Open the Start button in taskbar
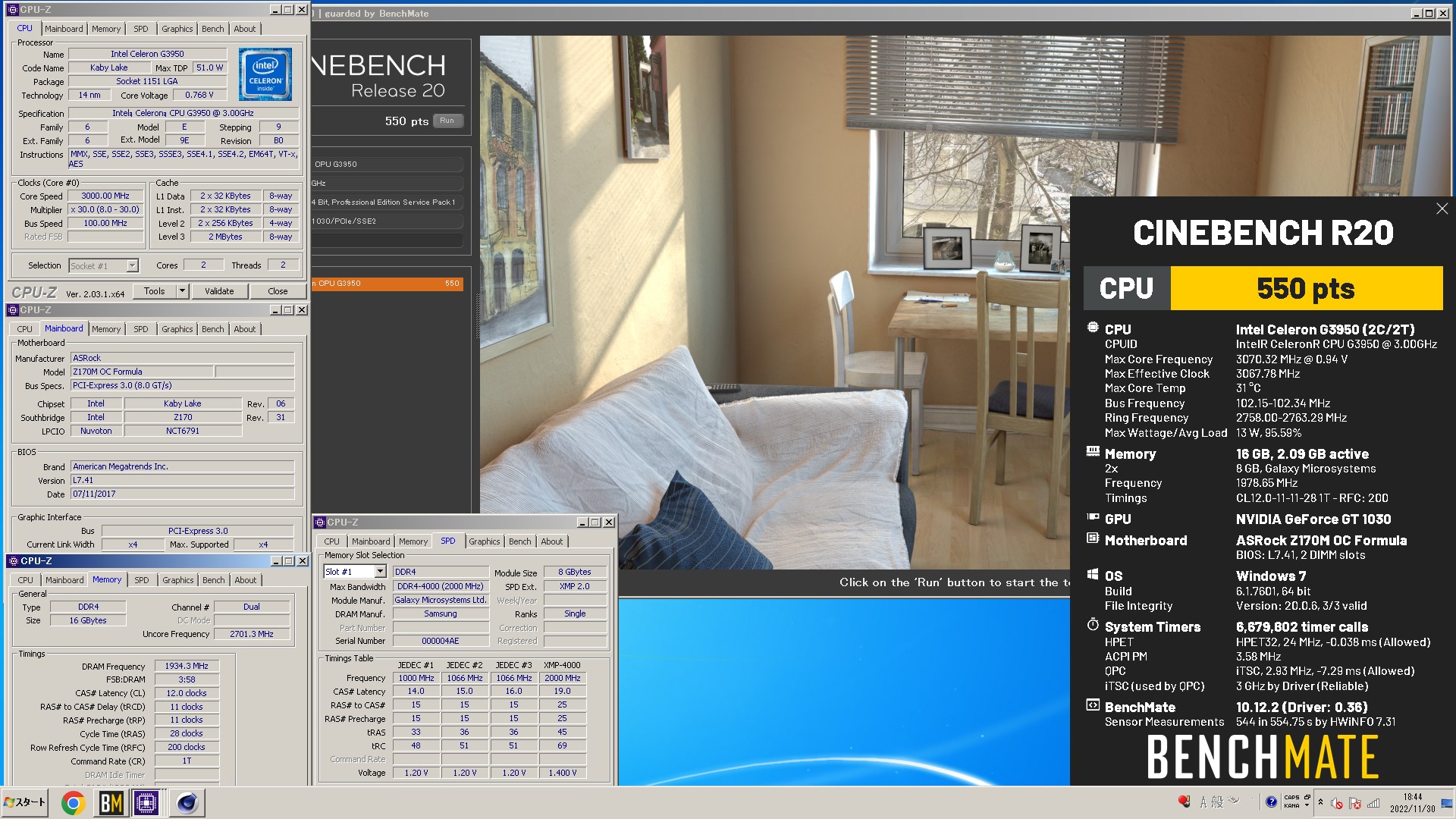 pyautogui.click(x=25, y=802)
